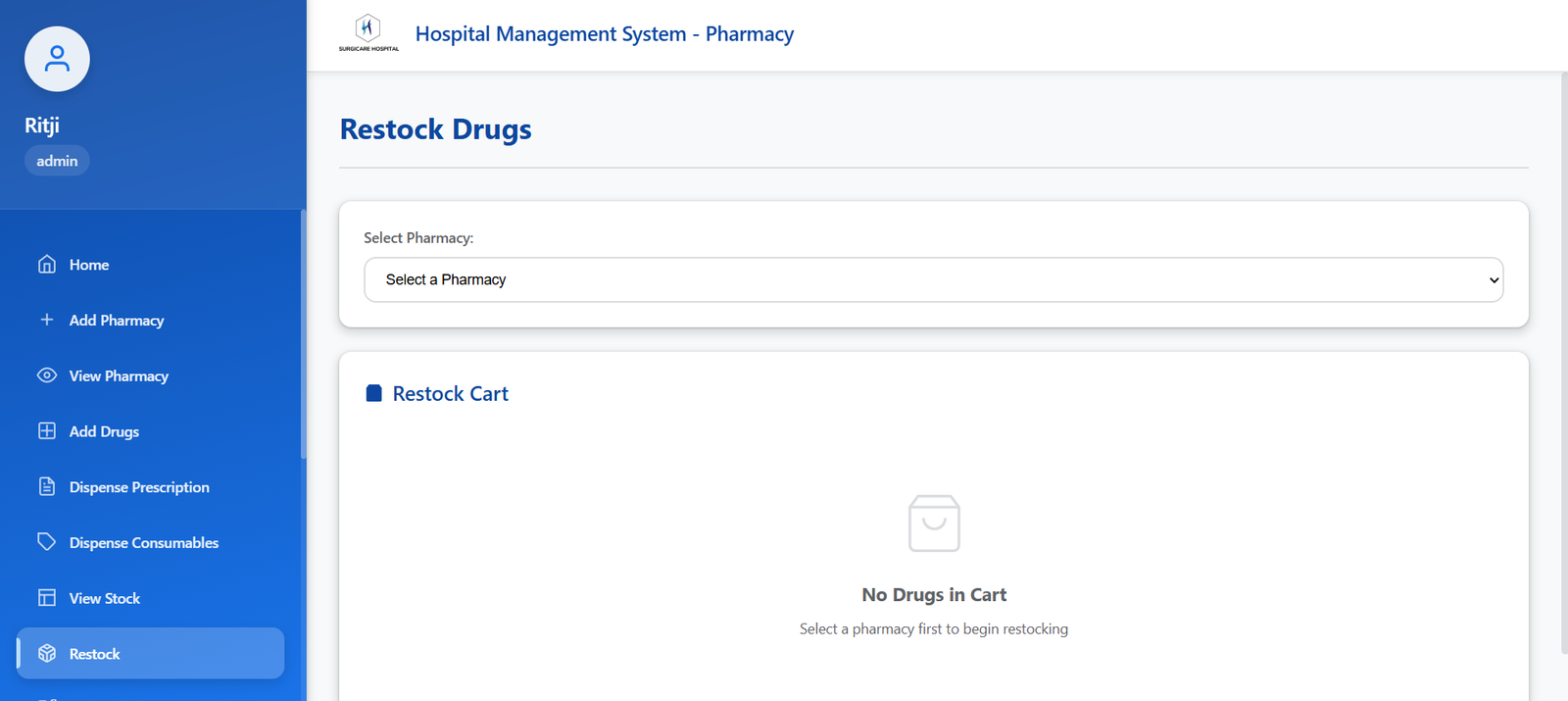Click the plus icon beside Add Pharmacy

[47, 320]
